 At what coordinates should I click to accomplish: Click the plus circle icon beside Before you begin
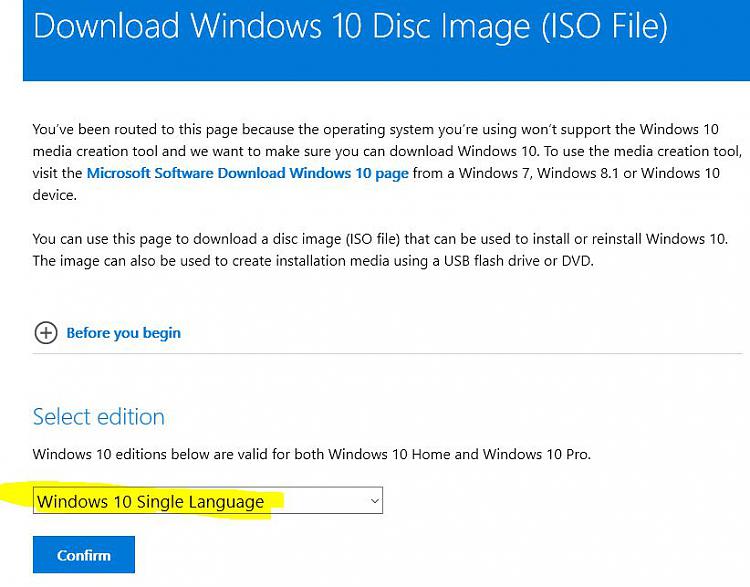click(46, 333)
